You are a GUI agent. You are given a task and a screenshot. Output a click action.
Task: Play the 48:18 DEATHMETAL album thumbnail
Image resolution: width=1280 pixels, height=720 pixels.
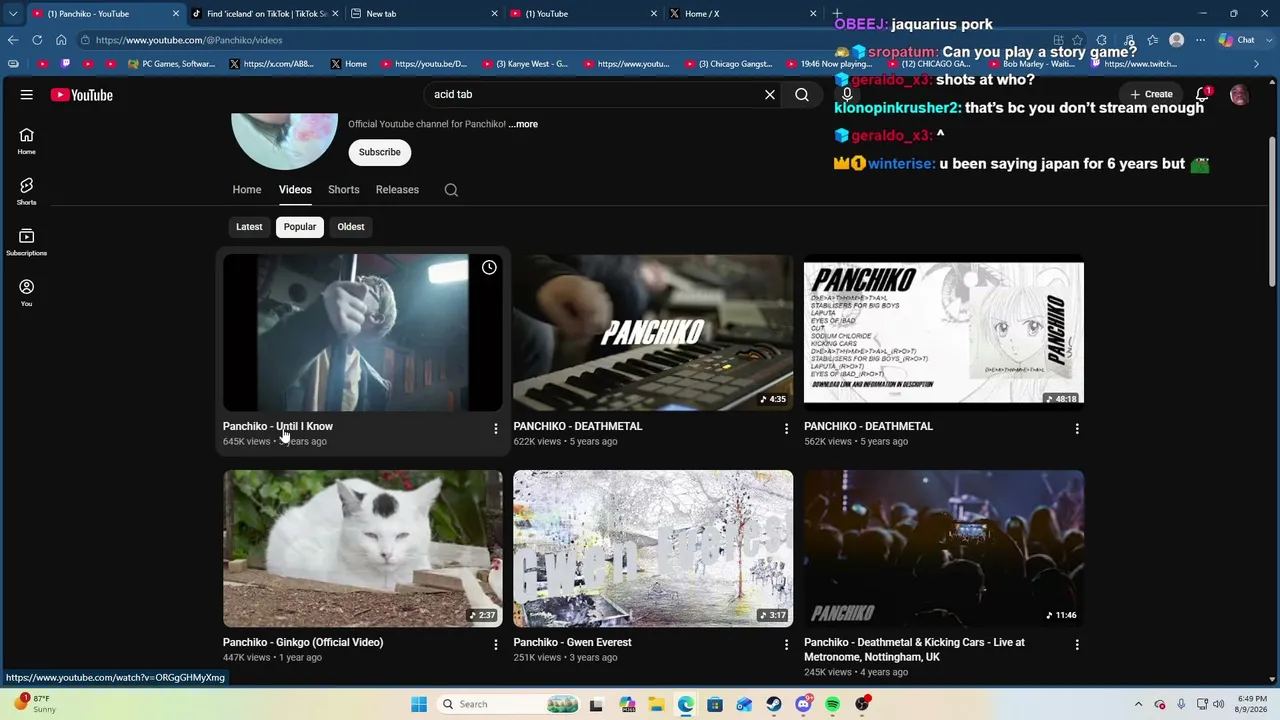pos(944,332)
